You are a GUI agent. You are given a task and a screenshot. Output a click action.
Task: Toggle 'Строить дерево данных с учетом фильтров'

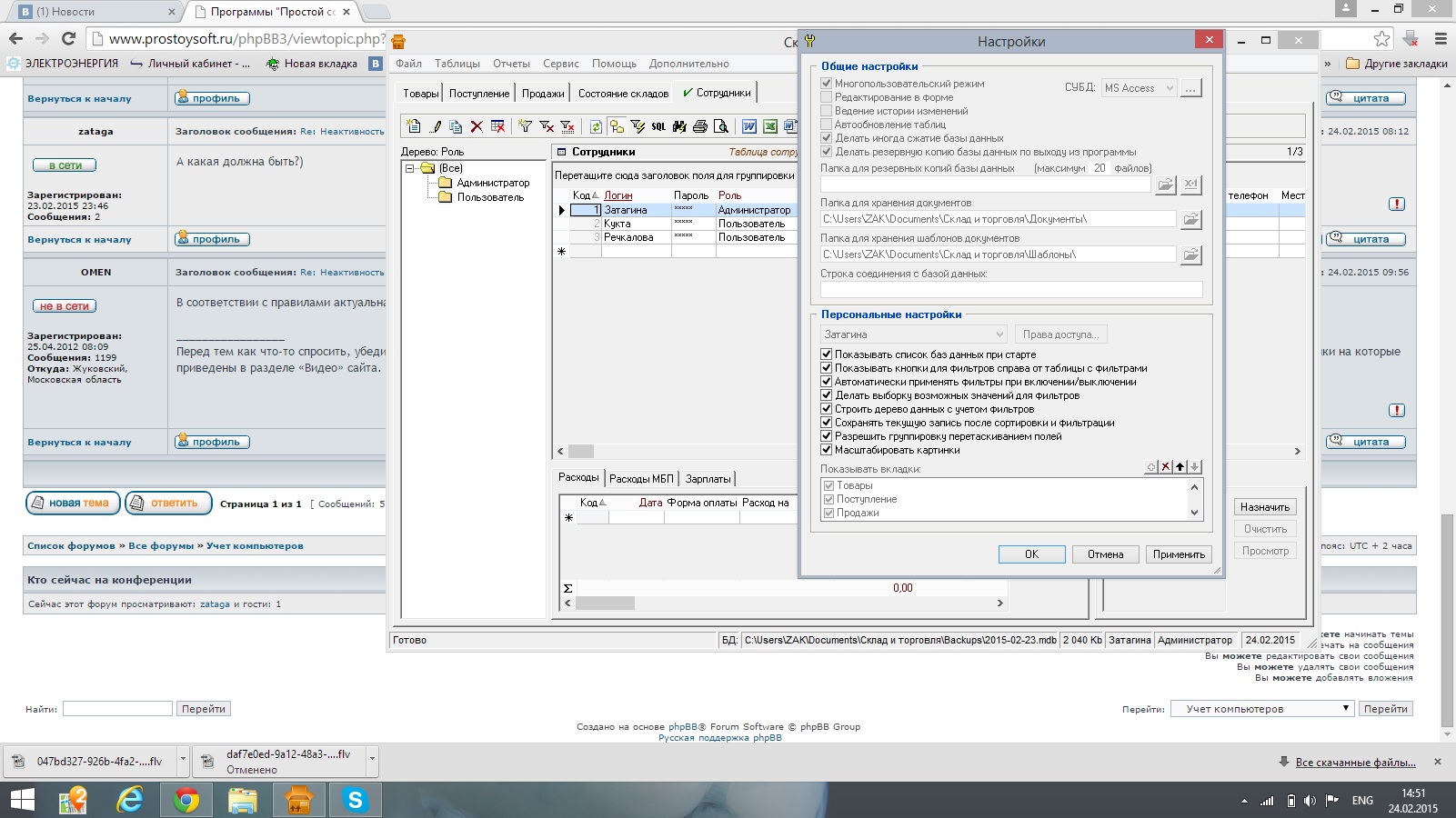[827, 409]
